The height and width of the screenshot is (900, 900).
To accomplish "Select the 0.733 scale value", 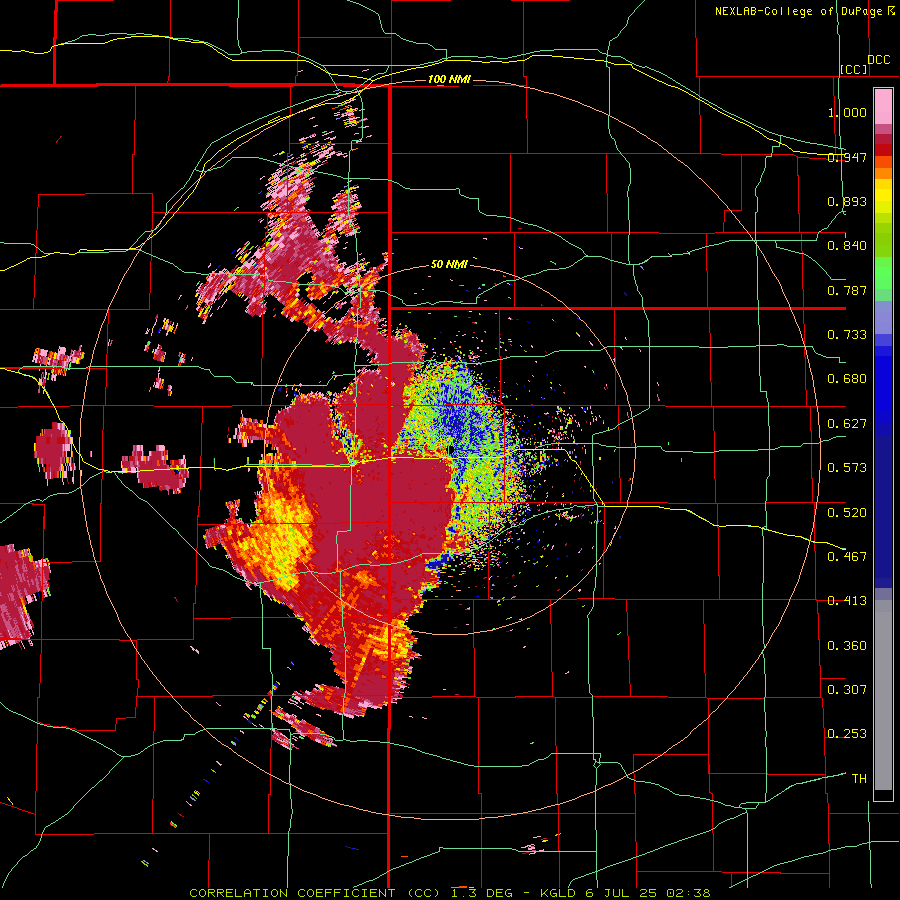I will 847,335.
